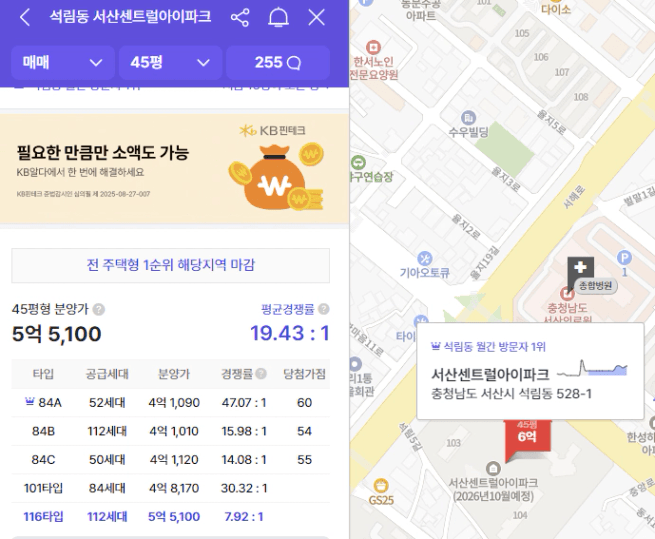Open the 매매 transaction type dropdown

(x=61, y=63)
